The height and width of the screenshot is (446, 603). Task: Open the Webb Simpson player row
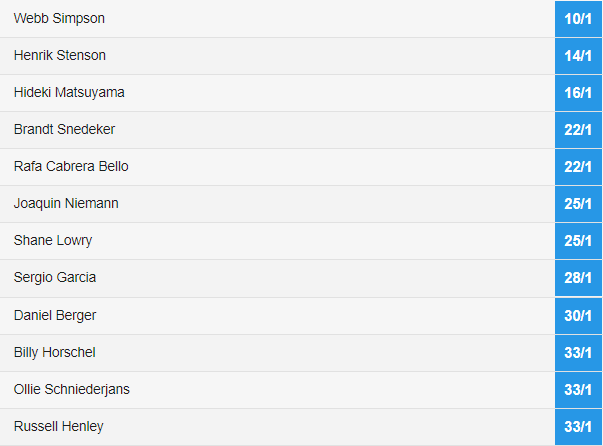coord(277,18)
